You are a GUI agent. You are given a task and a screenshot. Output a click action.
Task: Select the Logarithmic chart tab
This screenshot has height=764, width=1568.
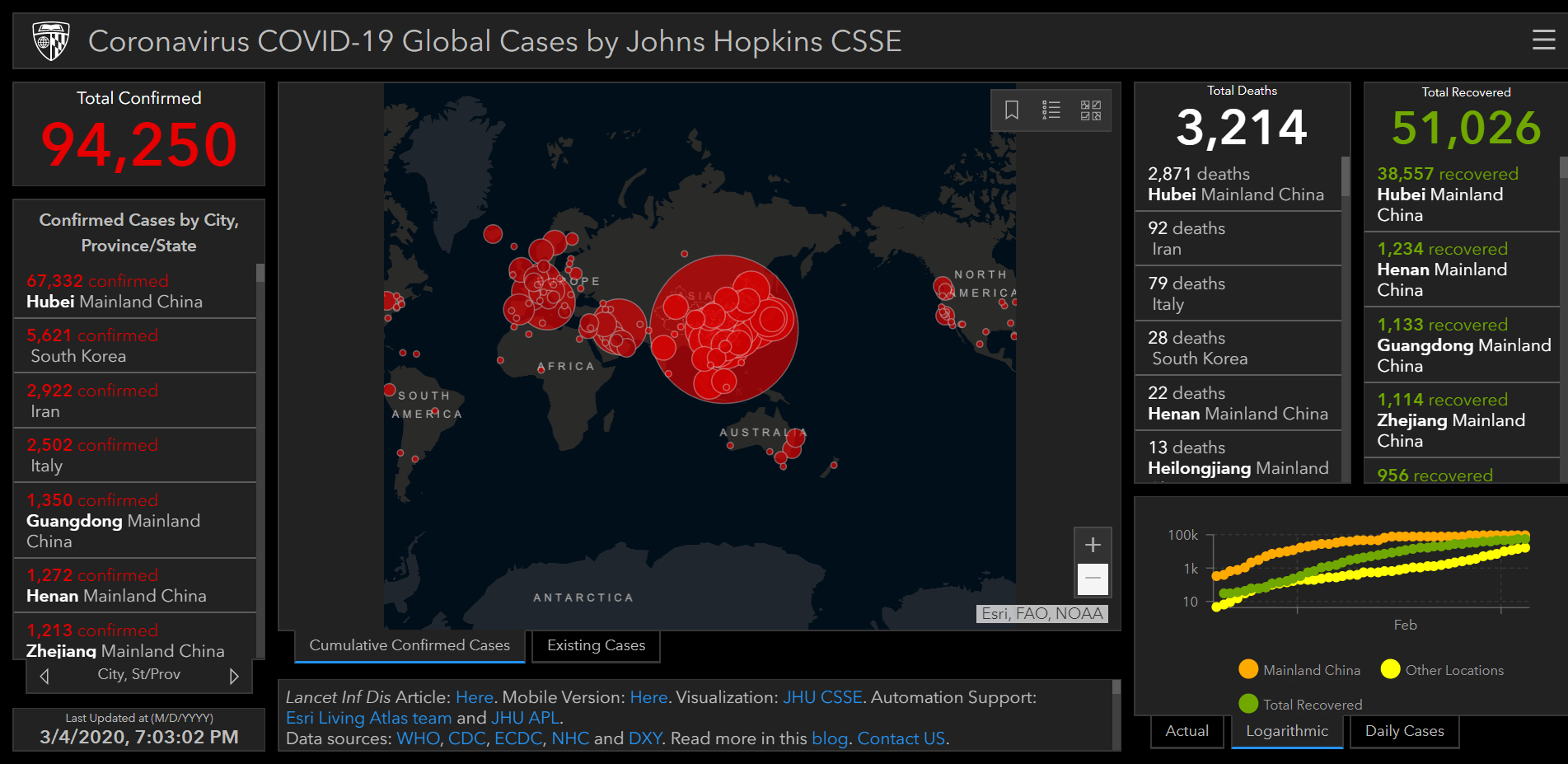point(1287,731)
